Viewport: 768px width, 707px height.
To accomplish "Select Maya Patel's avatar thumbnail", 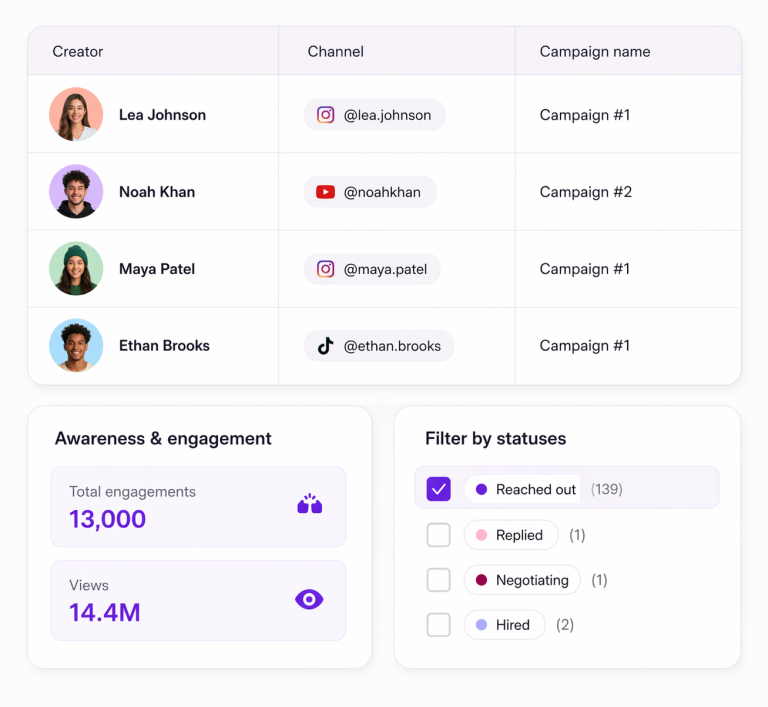I will tap(76, 269).
